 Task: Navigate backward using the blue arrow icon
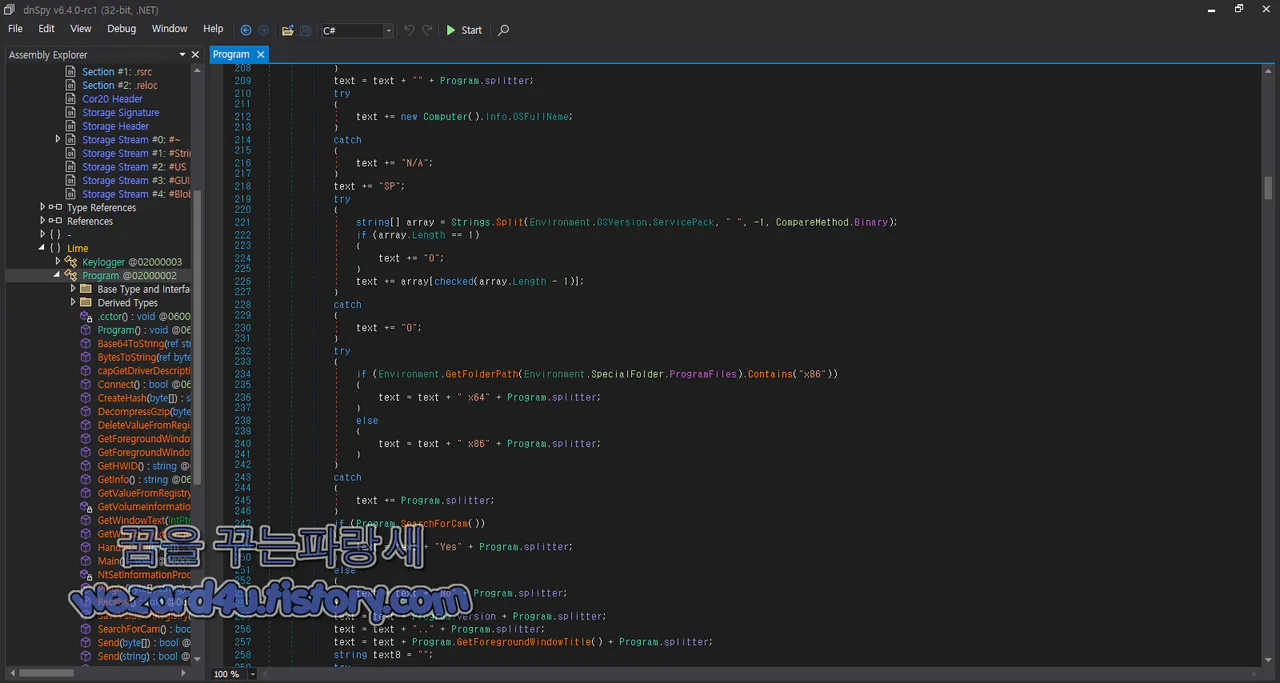[245, 30]
